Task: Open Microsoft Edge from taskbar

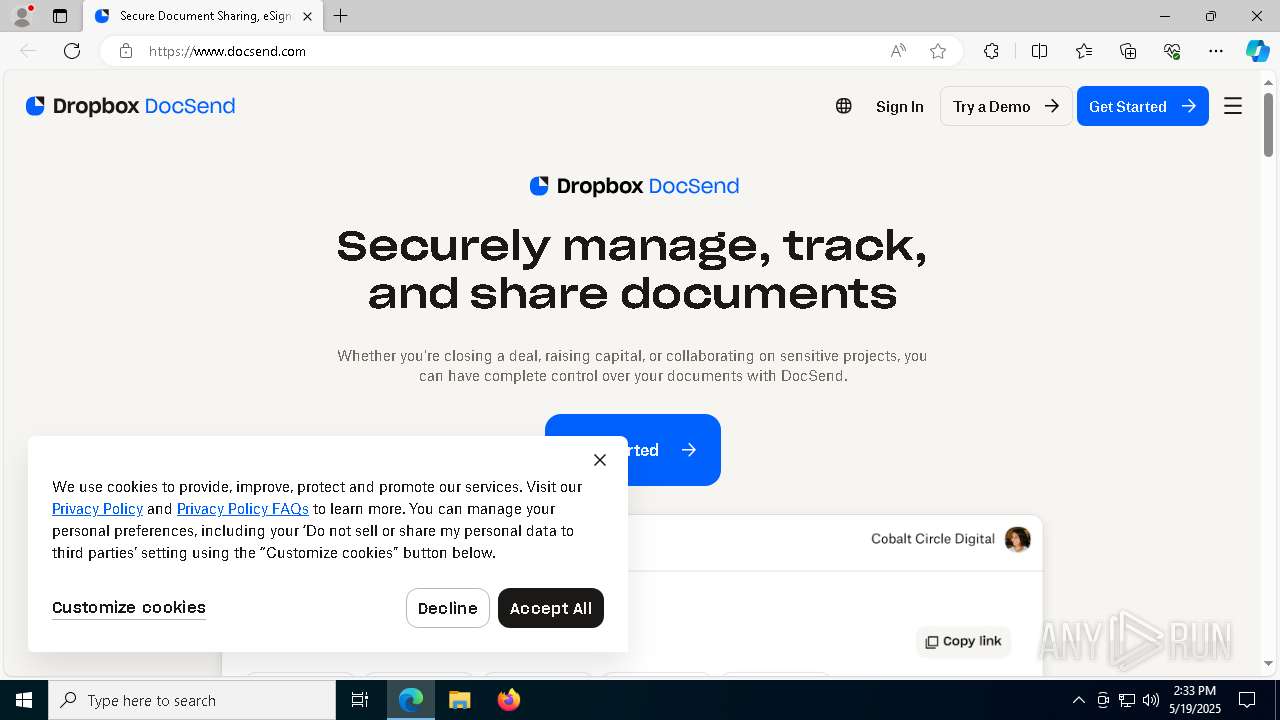Action: (x=411, y=700)
